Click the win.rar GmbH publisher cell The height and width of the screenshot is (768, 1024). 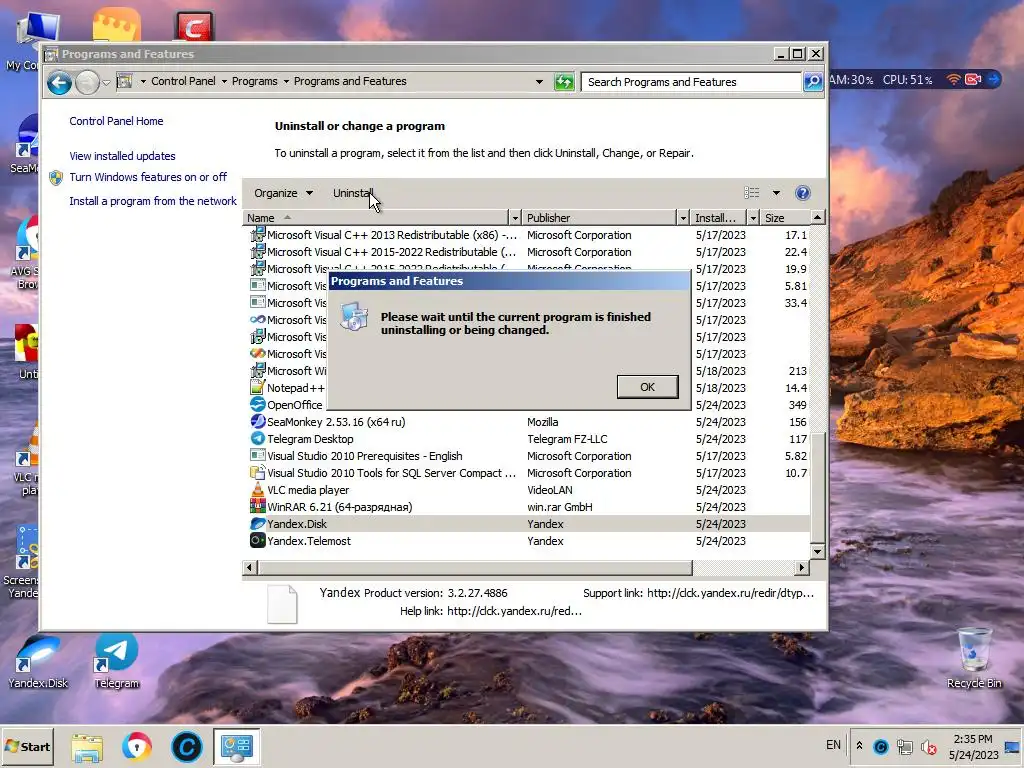pyautogui.click(x=560, y=507)
